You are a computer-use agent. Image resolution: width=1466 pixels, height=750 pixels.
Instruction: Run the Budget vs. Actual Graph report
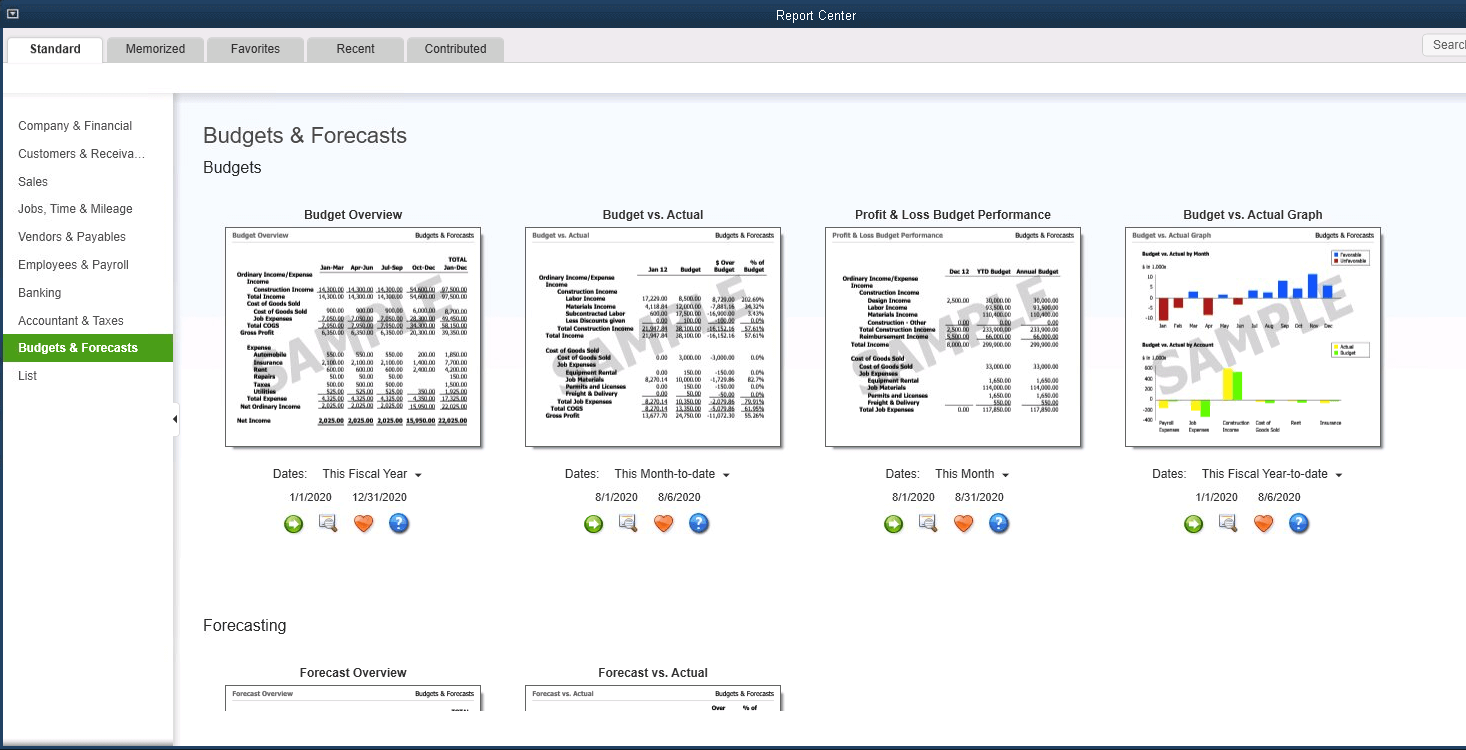(1193, 523)
